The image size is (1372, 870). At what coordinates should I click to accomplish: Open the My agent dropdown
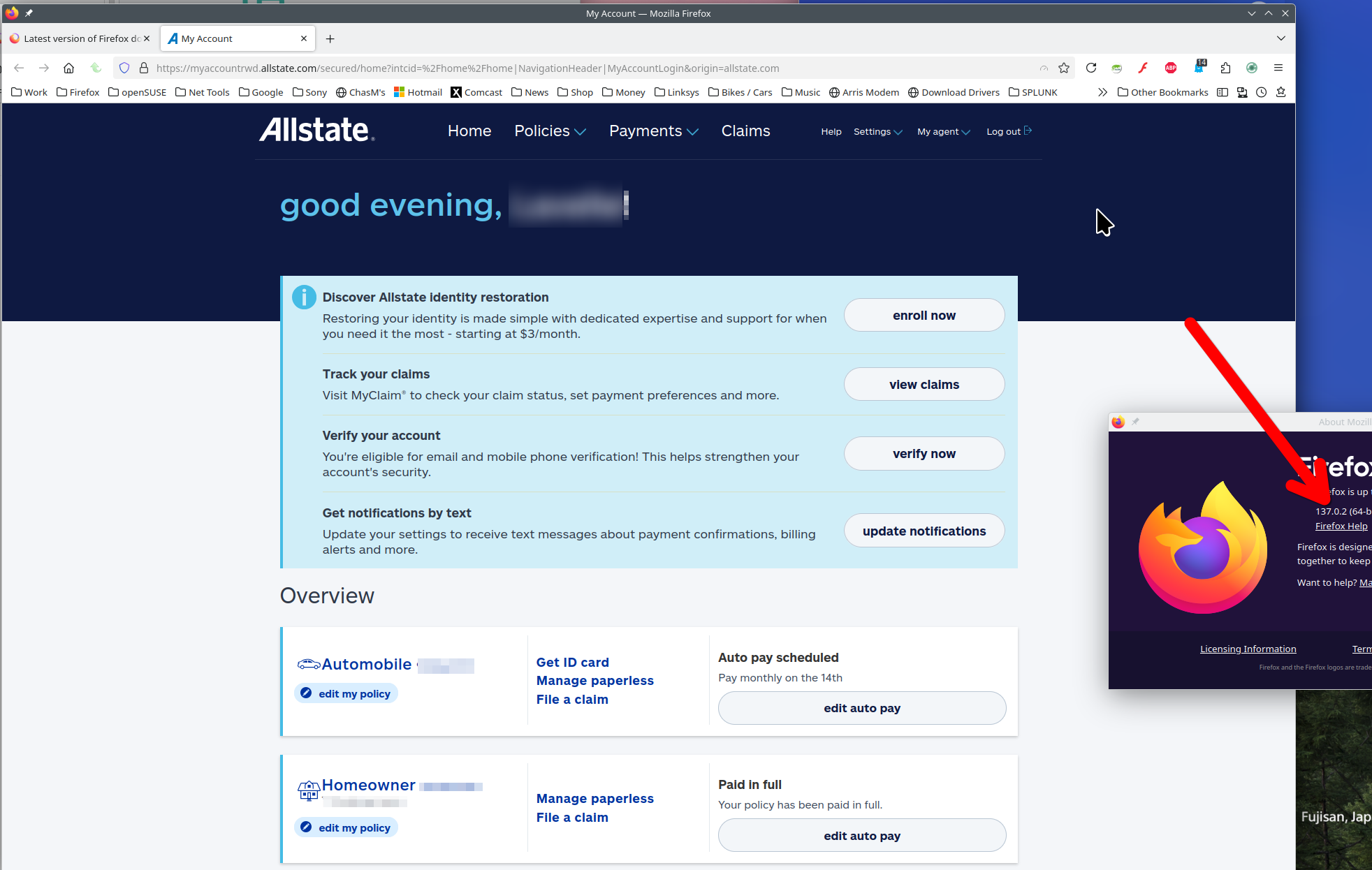(x=944, y=131)
